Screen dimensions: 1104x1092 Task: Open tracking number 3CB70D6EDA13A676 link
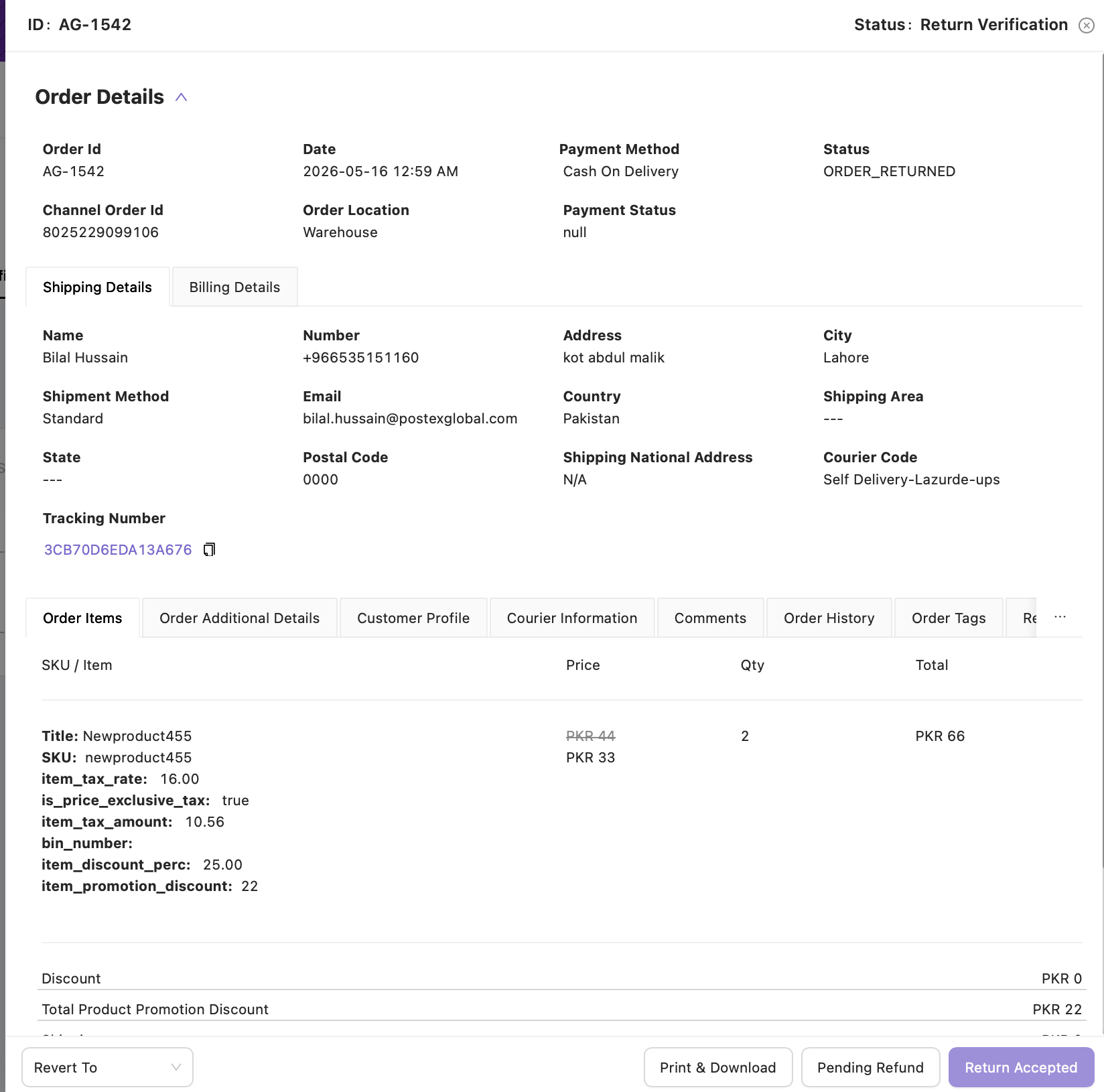(x=118, y=550)
